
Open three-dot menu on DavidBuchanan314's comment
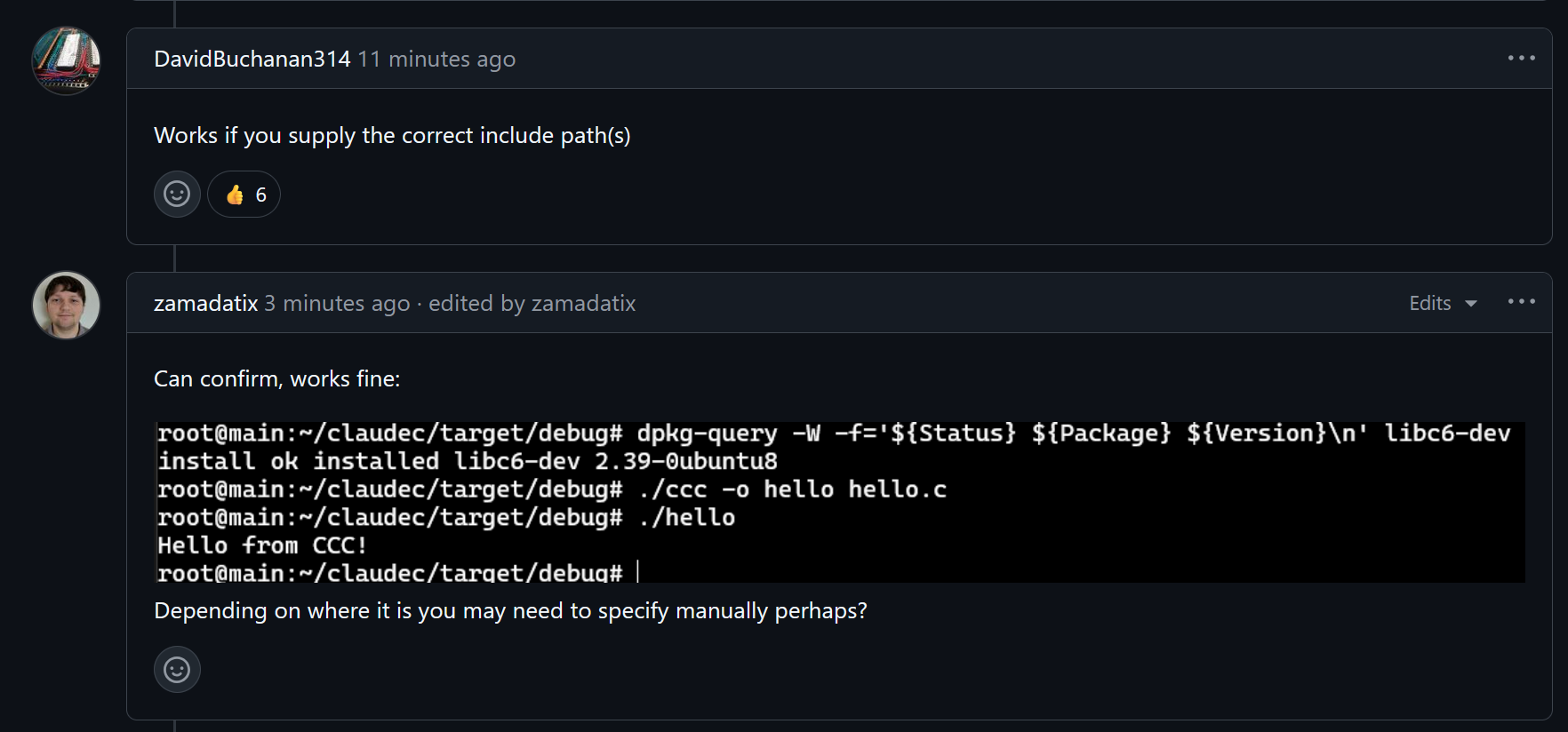(1521, 58)
